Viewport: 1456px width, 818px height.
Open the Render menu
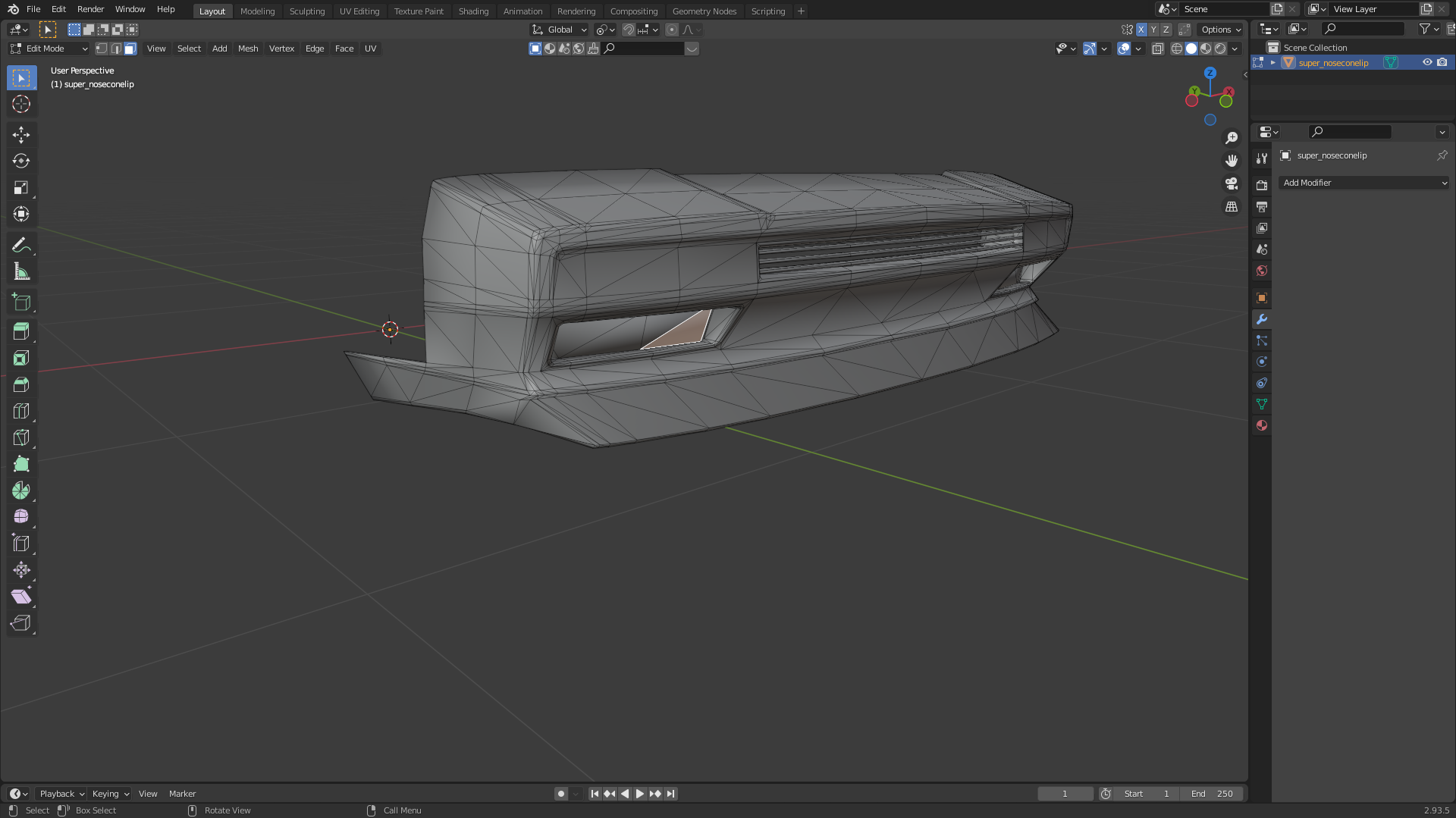click(90, 9)
